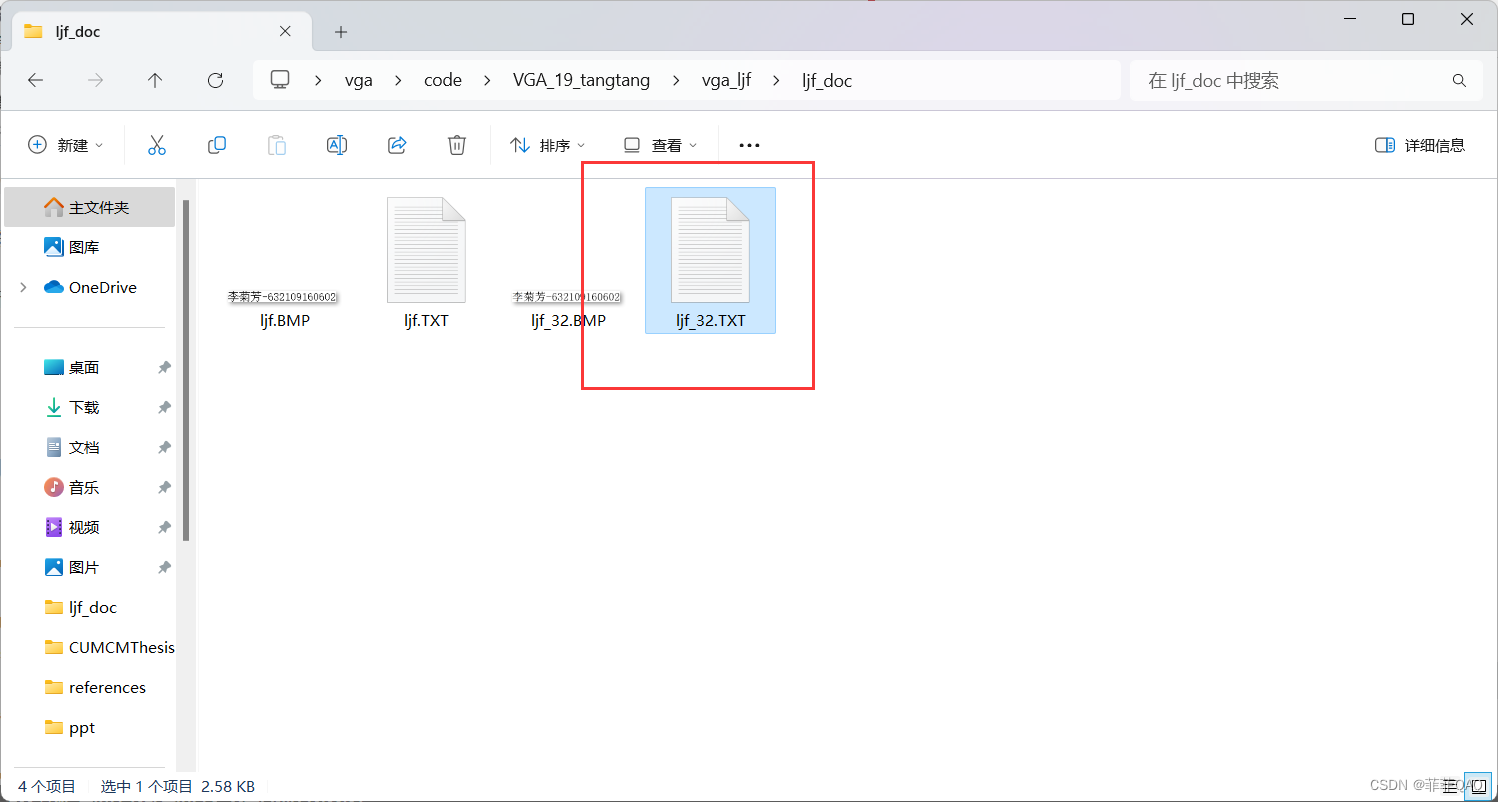The height and width of the screenshot is (802, 1498).
Task: Open the 新建 (New) dropdown
Action: pos(66,145)
